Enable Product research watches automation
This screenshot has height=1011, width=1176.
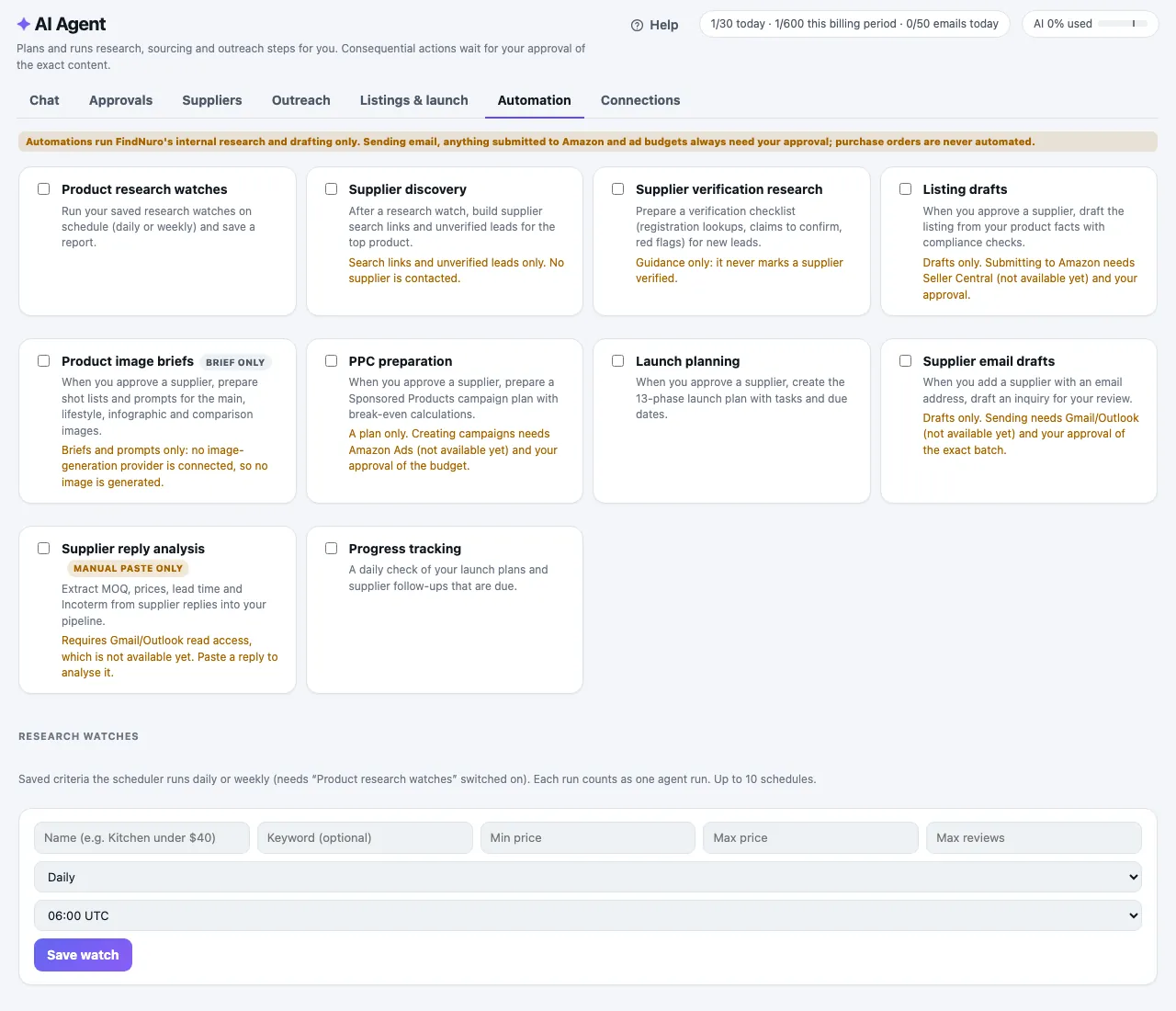43,189
